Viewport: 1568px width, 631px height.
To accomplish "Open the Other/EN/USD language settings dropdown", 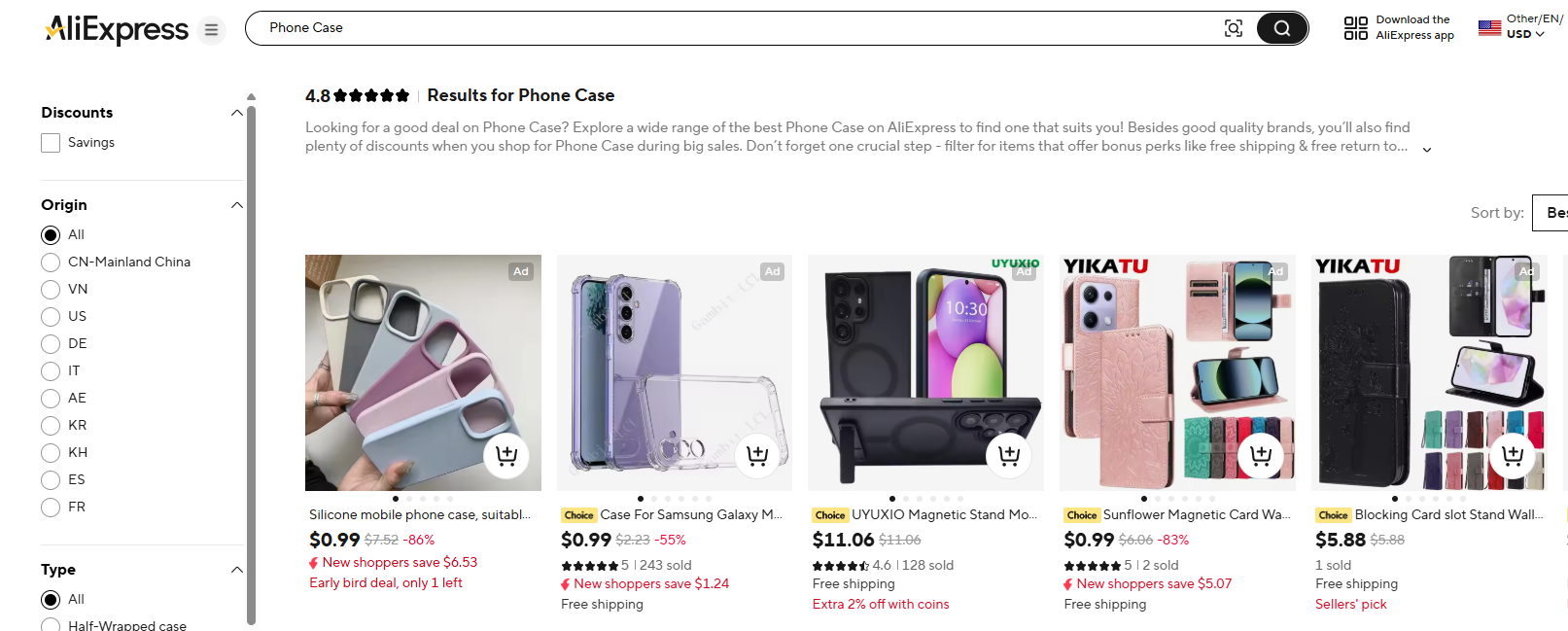I will (x=1516, y=26).
